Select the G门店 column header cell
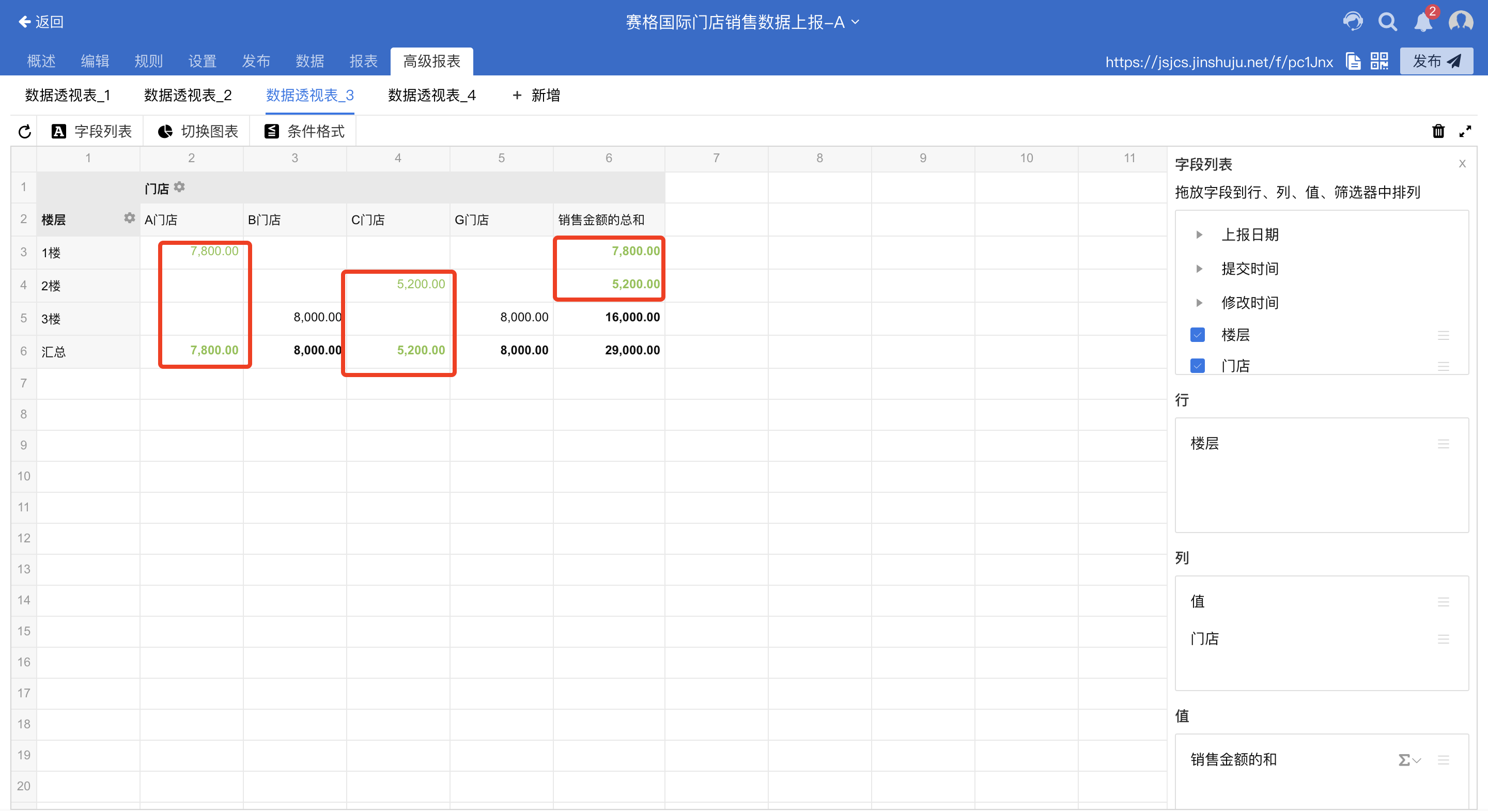 (x=501, y=220)
